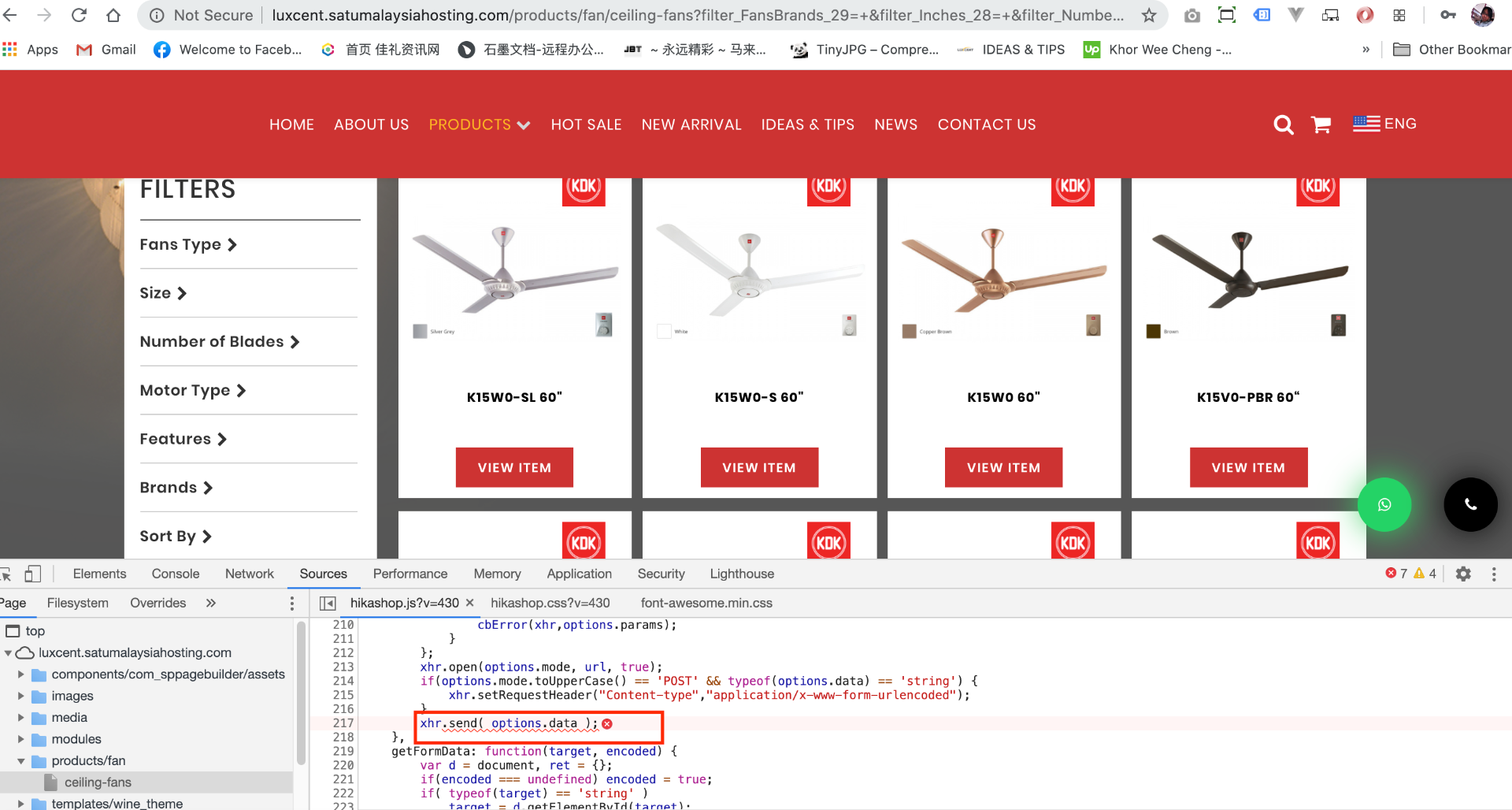Open DevTools more options menu
This screenshot has width=1512, height=810.
point(1494,574)
